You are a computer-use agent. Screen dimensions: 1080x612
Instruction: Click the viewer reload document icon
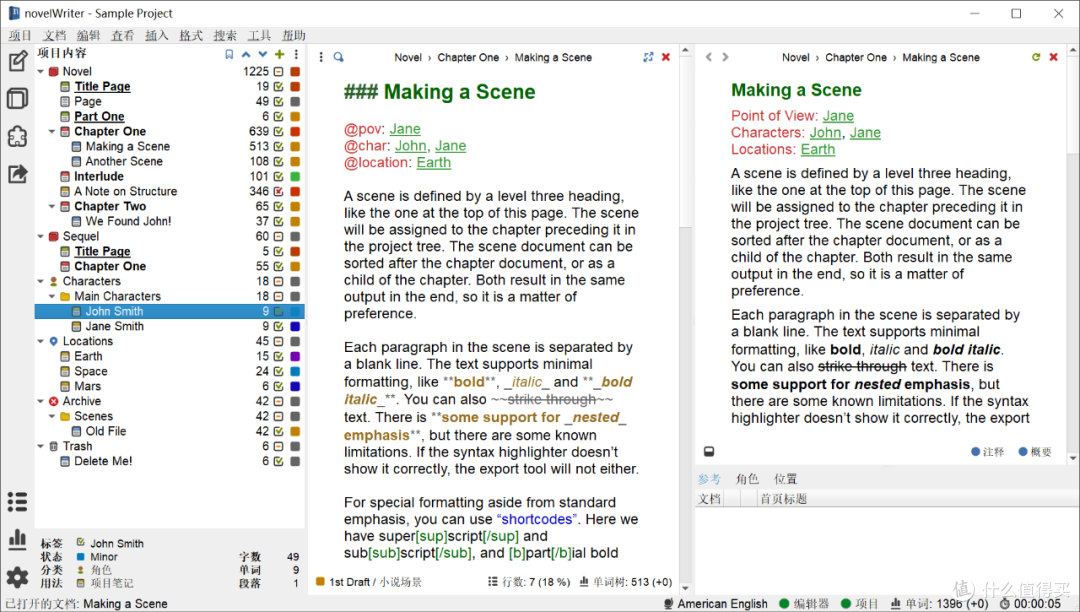point(1036,57)
